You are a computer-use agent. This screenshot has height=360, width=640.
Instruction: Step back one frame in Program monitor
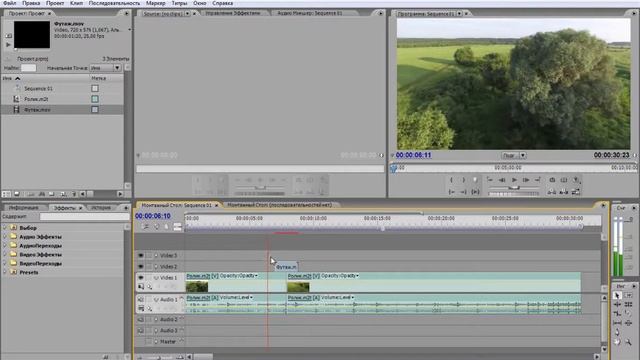coord(502,180)
